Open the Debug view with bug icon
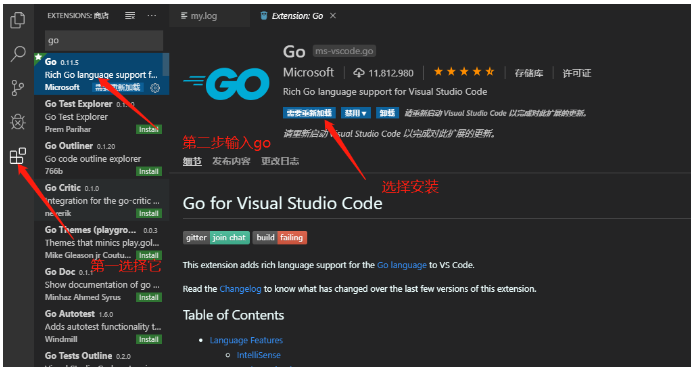The height and width of the screenshot is (370, 691). (x=18, y=122)
